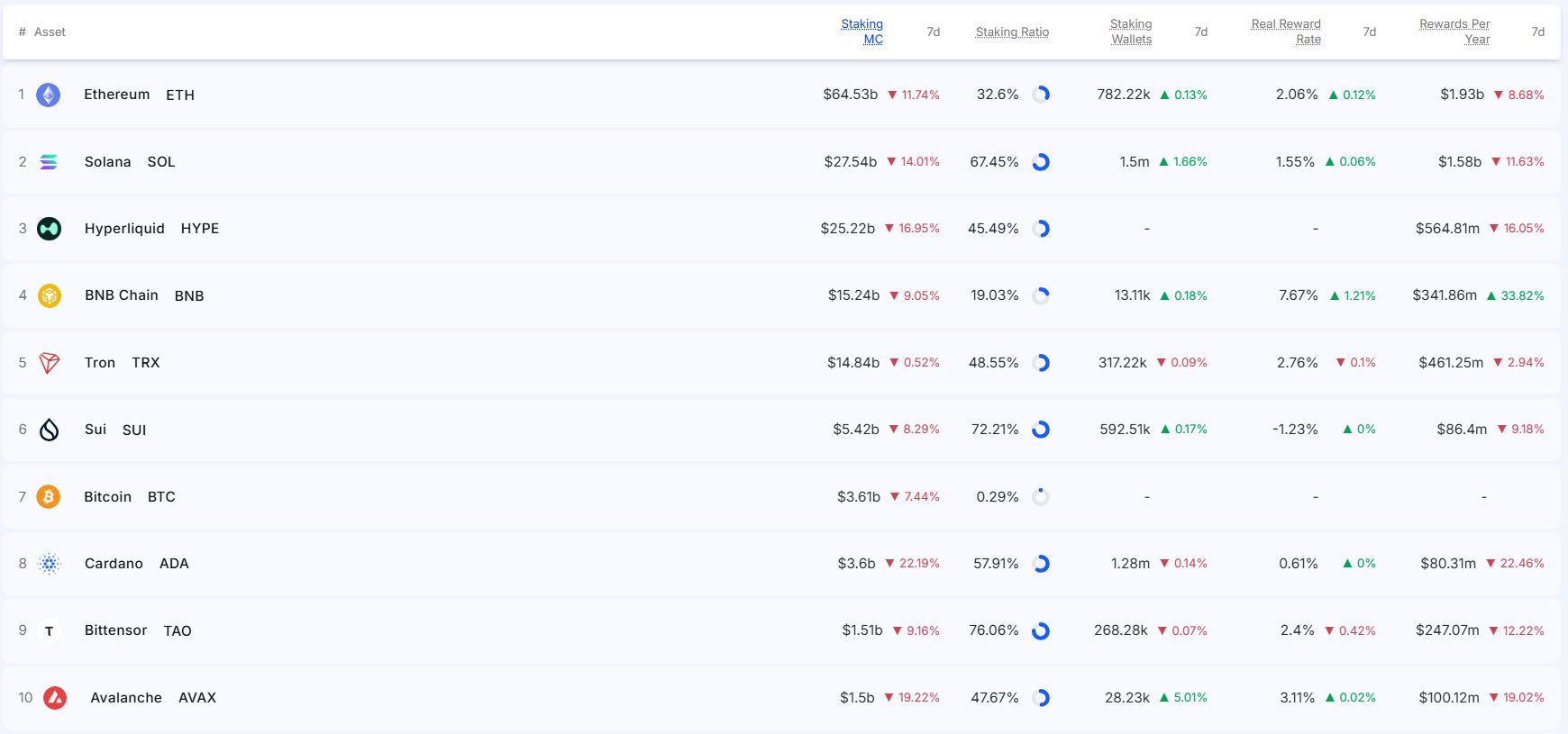Click the 7d header beside Rewards Per Year
The image size is (1568, 734).
point(1538,32)
